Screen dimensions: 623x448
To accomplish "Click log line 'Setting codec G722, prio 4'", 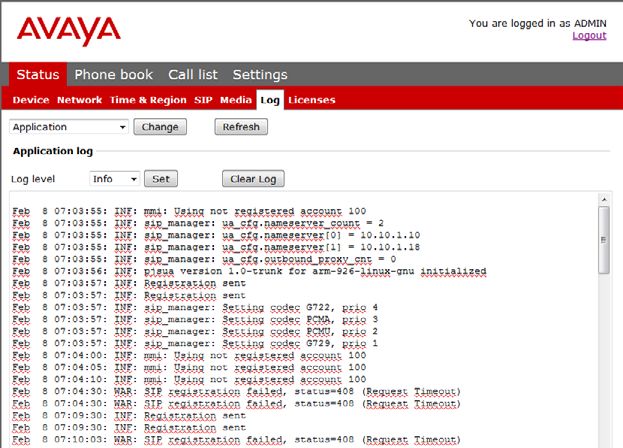I will 195,307.
